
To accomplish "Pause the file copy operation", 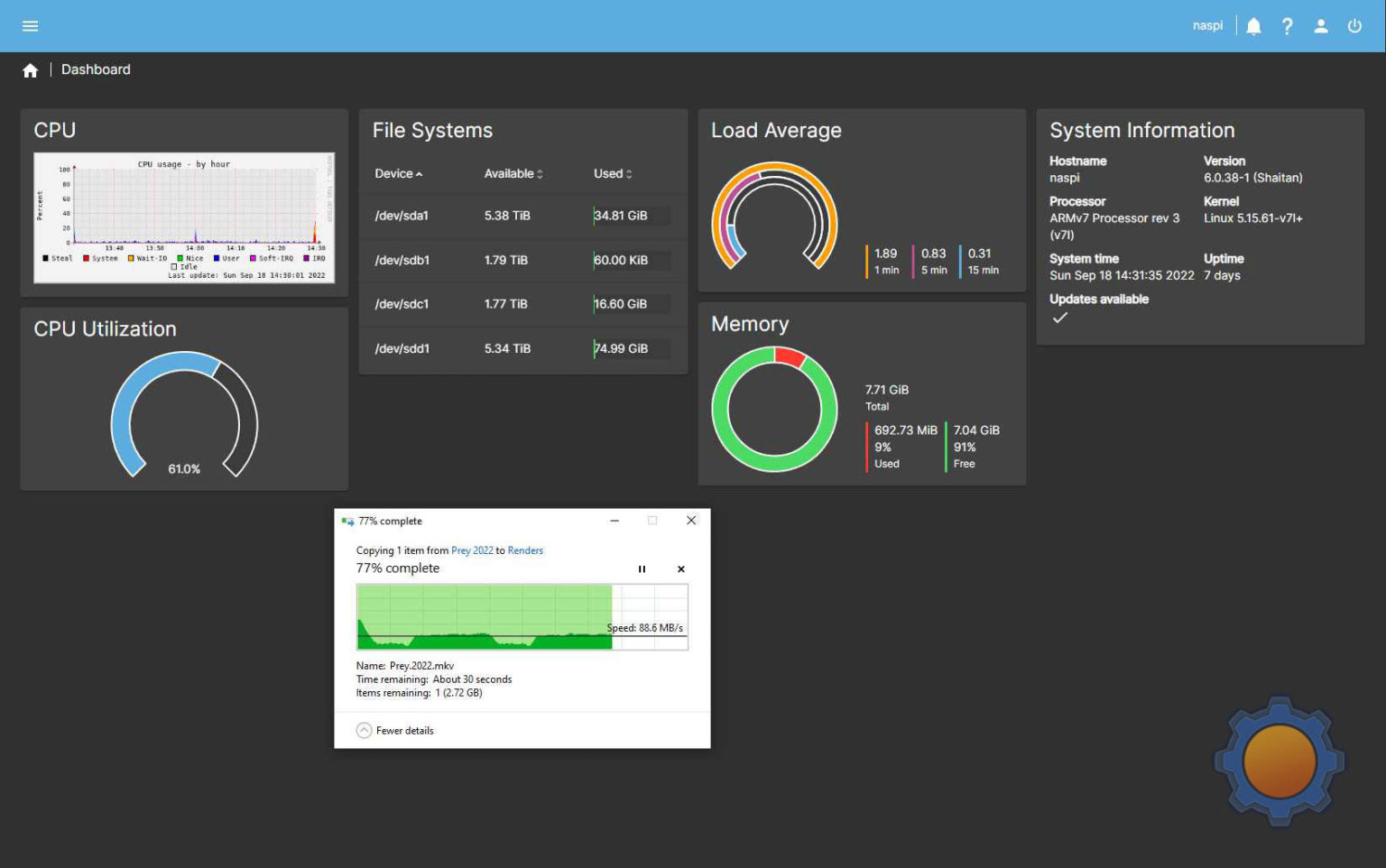I will [x=642, y=569].
